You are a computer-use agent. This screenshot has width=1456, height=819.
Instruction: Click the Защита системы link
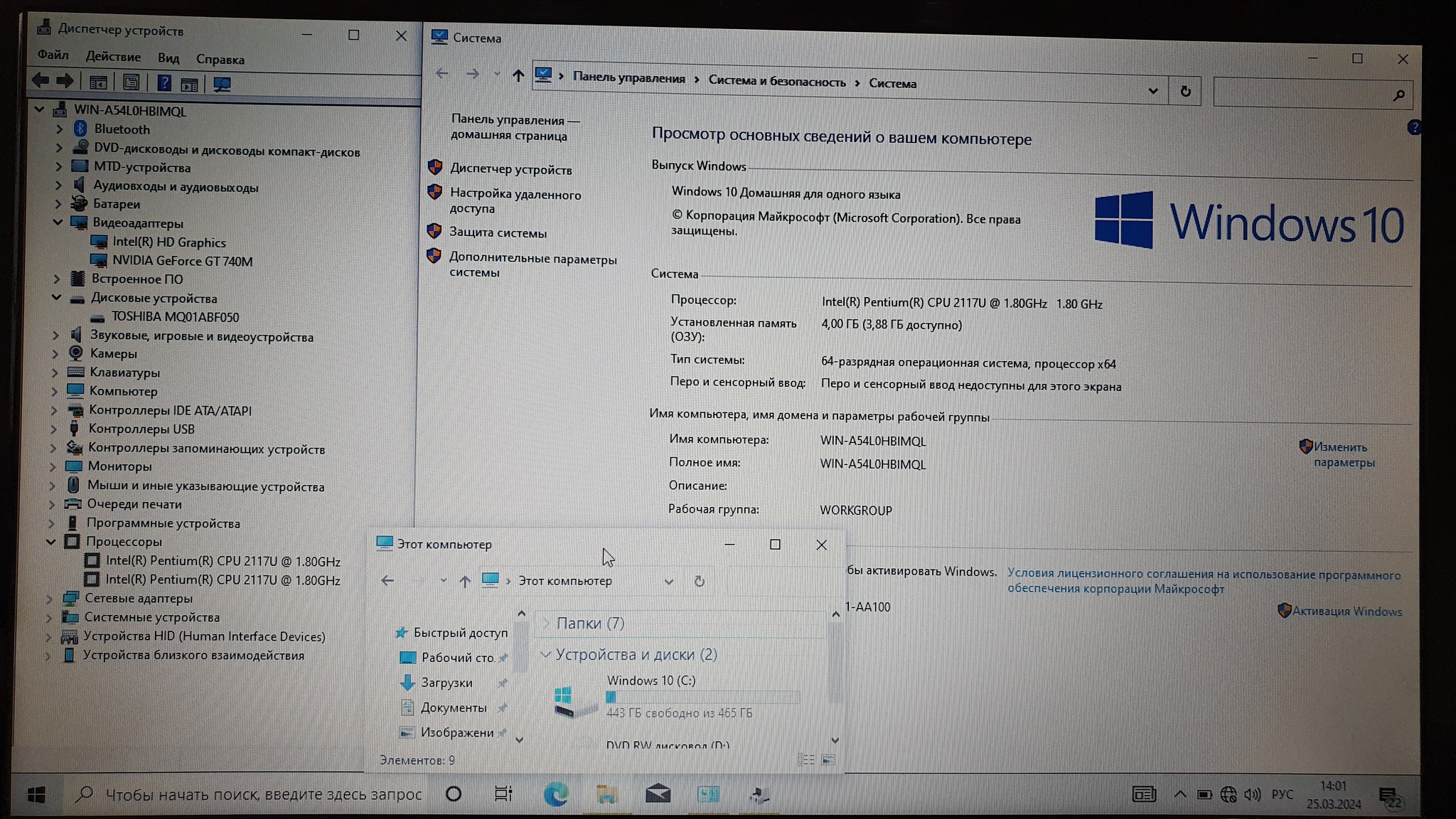click(x=498, y=232)
